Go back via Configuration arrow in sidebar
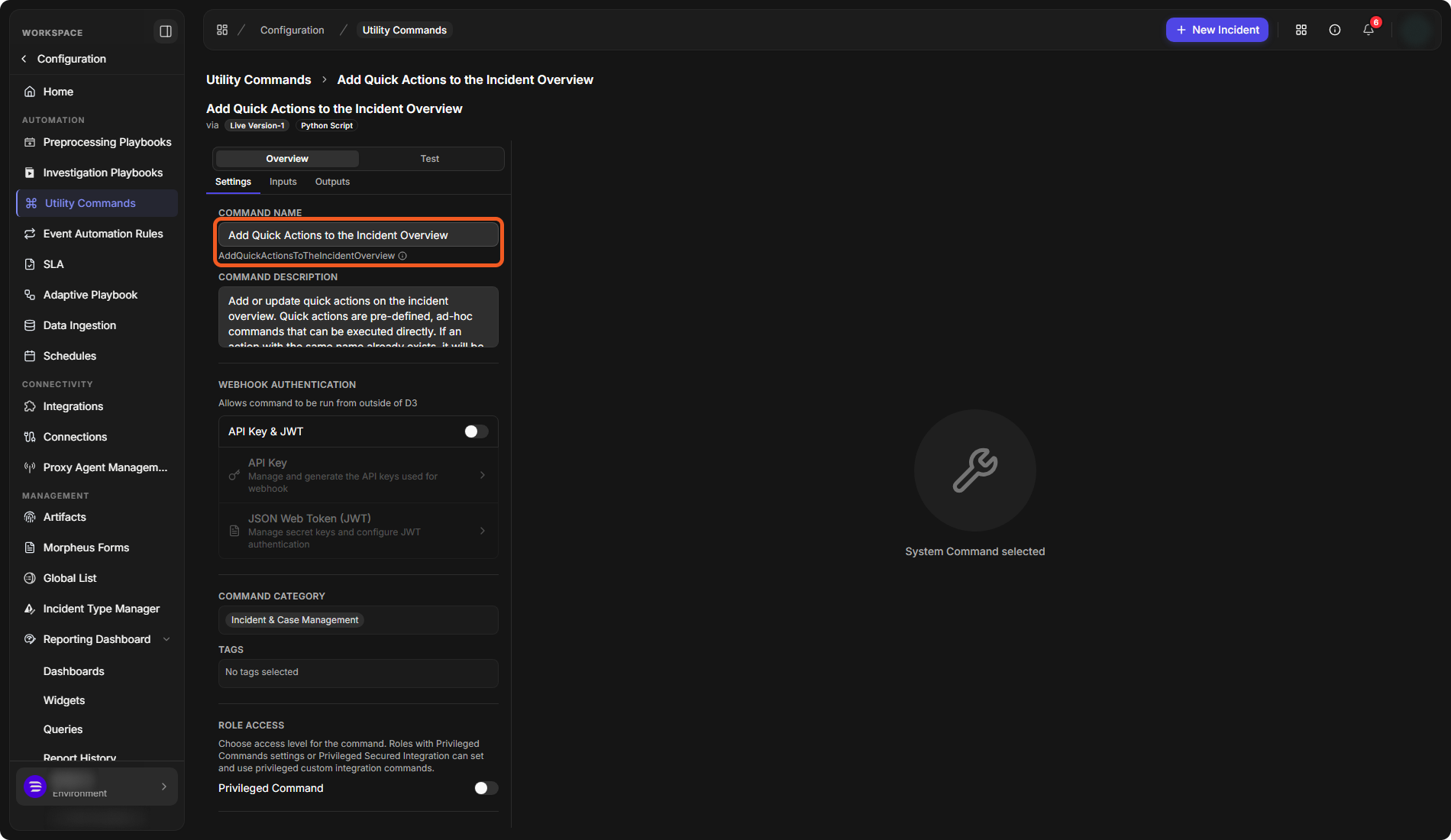The width and height of the screenshot is (1451, 840). tap(24, 59)
